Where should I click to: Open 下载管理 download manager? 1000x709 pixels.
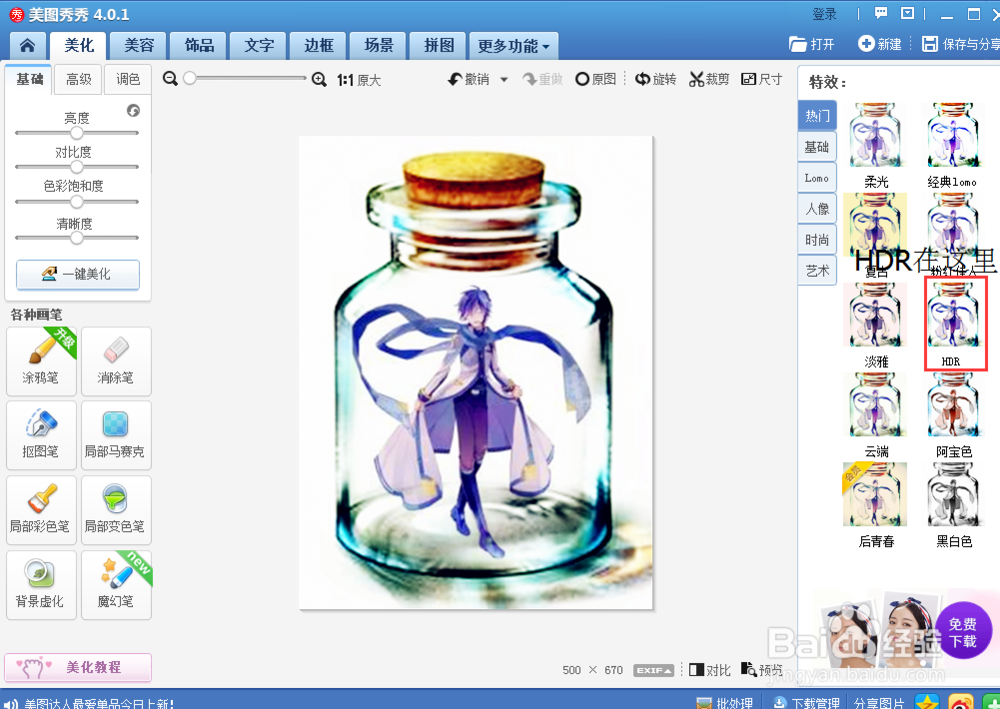[x=807, y=702]
